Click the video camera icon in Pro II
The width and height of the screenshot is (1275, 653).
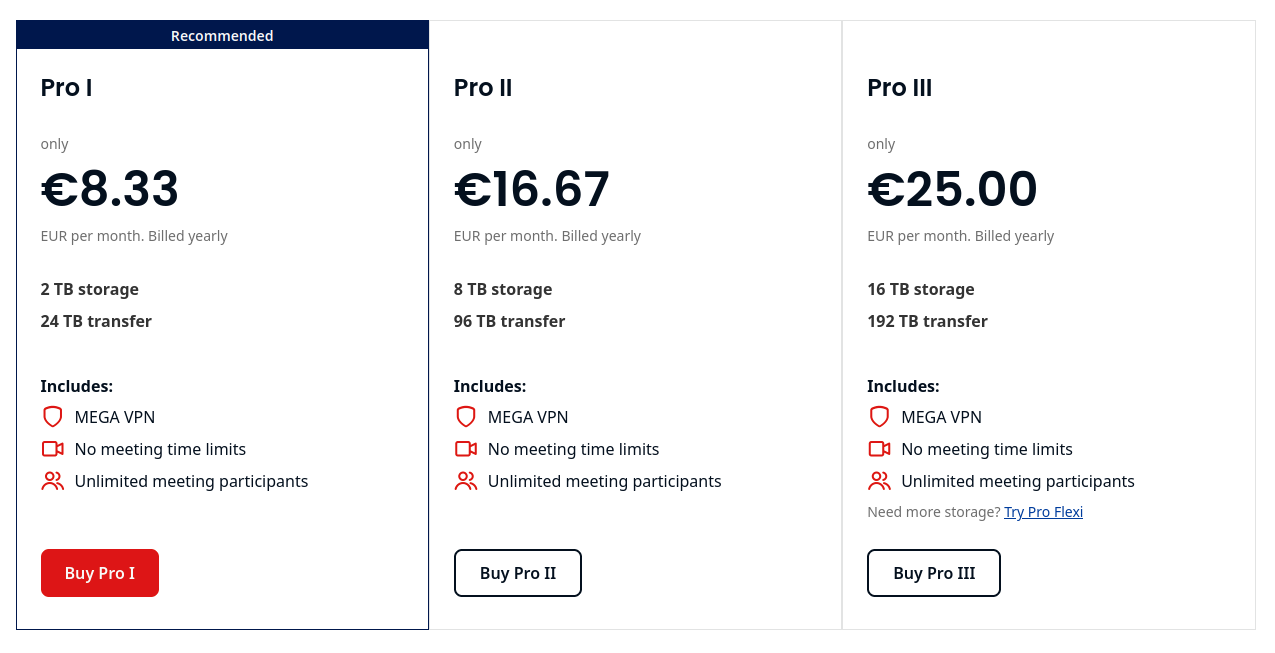click(x=465, y=449)
